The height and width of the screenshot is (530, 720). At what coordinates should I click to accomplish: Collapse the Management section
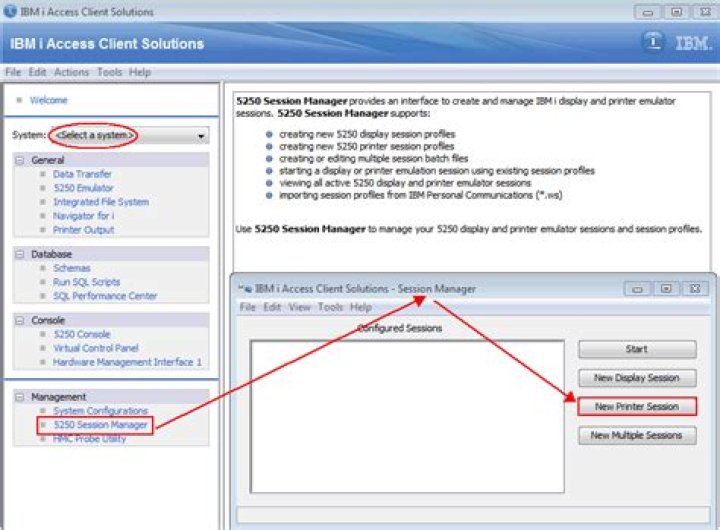coord(20,397)
